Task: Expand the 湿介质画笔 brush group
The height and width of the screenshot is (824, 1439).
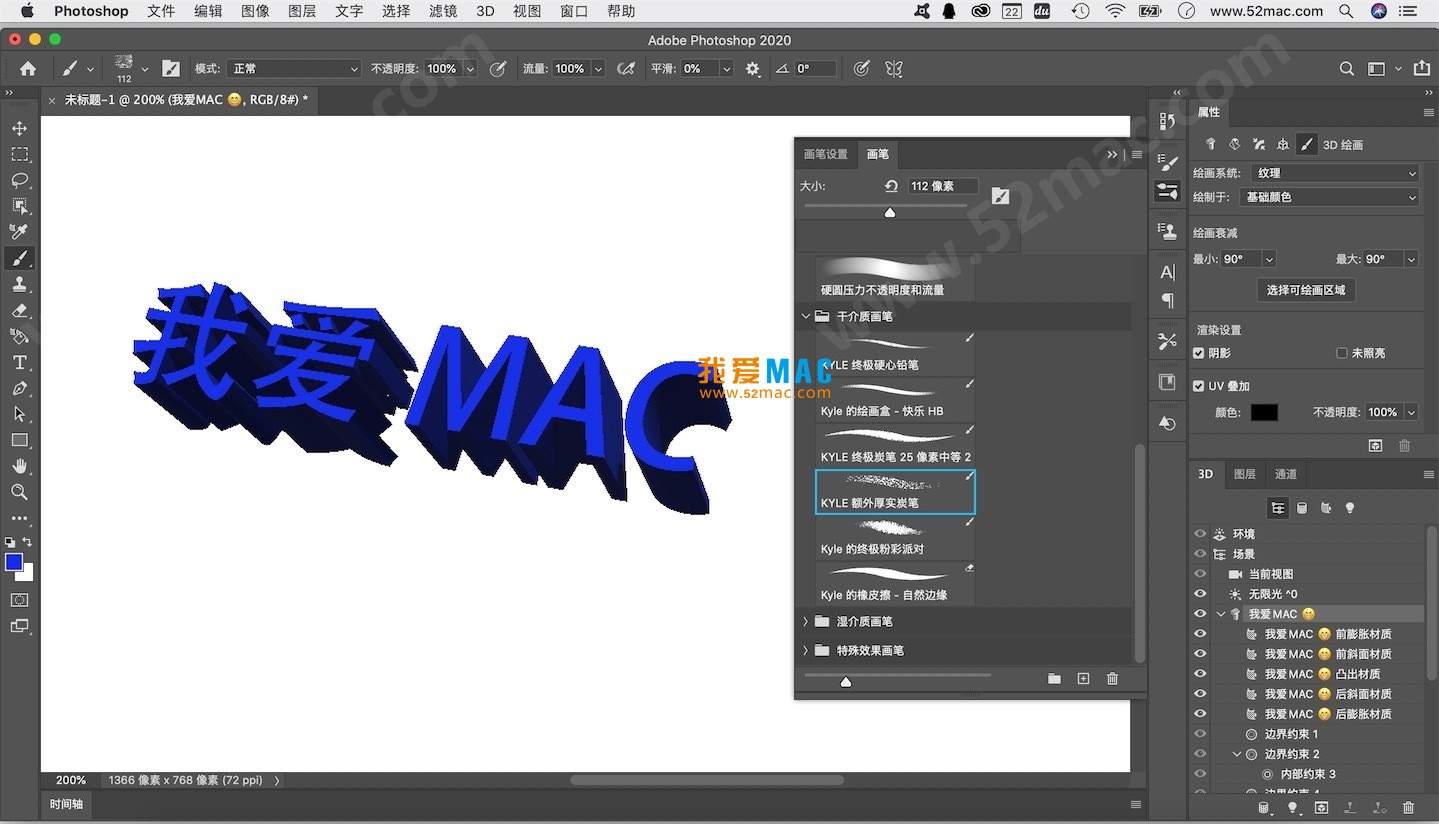Action: [806, 621]
